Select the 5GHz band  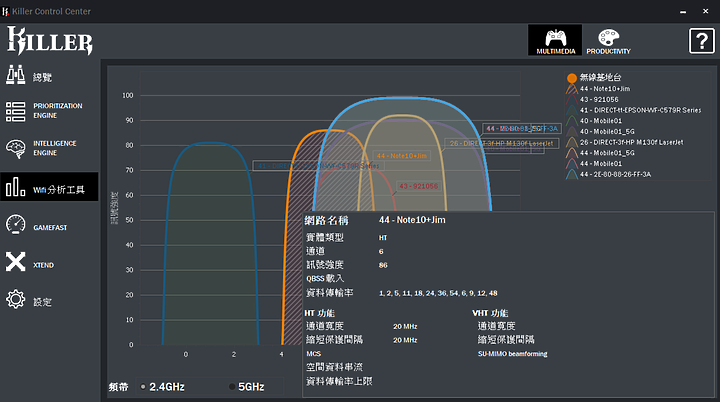[x=247, y=387]
